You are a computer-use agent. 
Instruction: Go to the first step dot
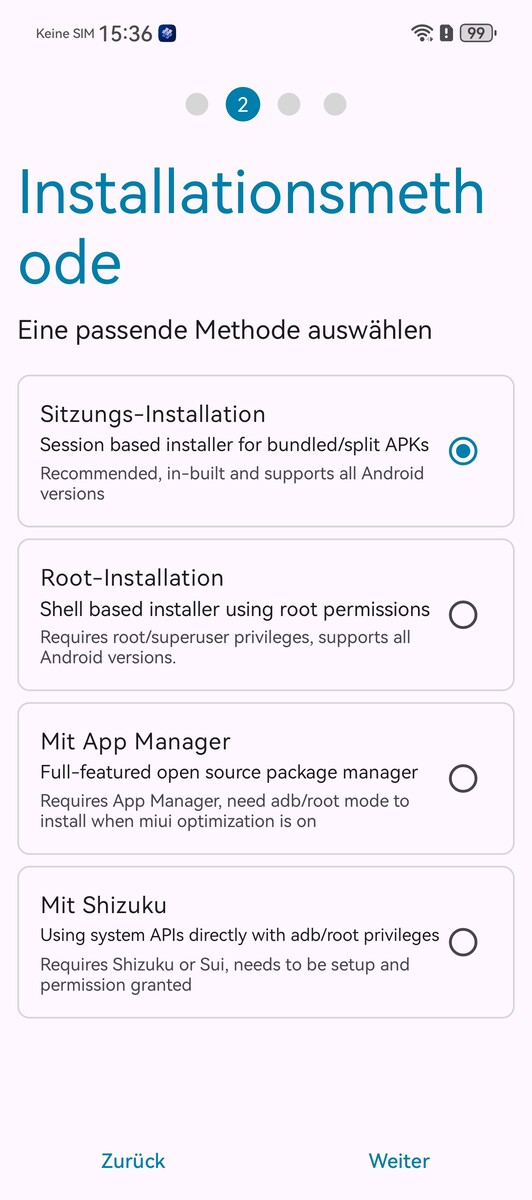[197, 104]
